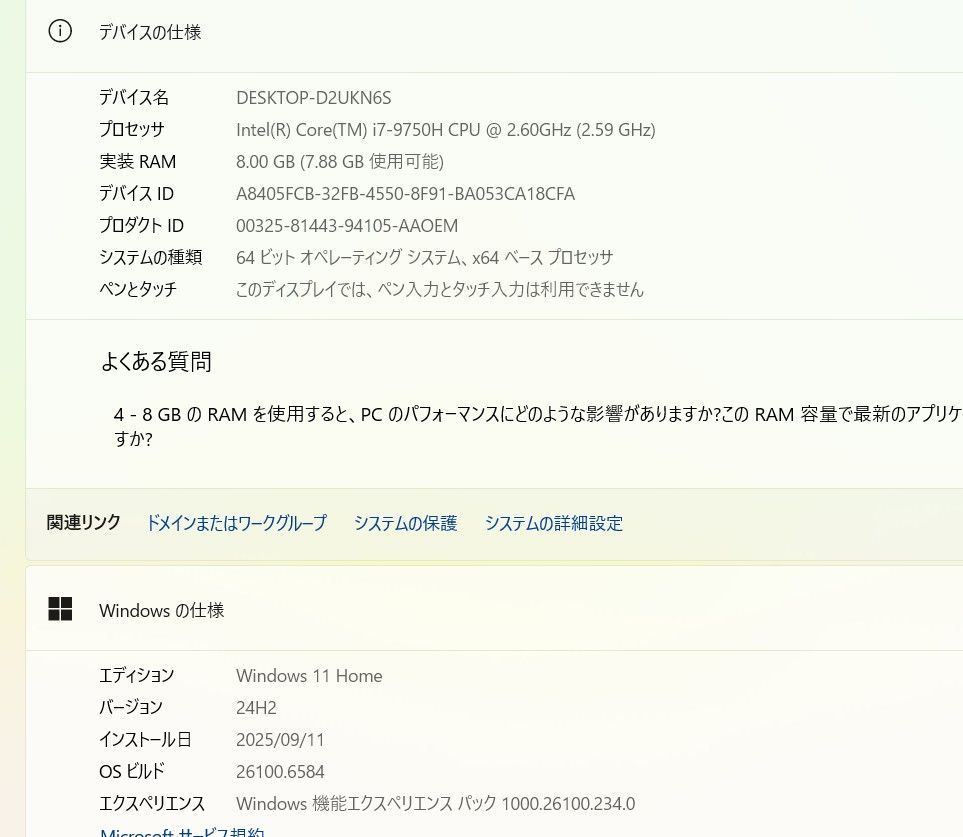Viewport: 963px width, 837px height.
Task: Click the インストール日 label
Action: (146, 739)
